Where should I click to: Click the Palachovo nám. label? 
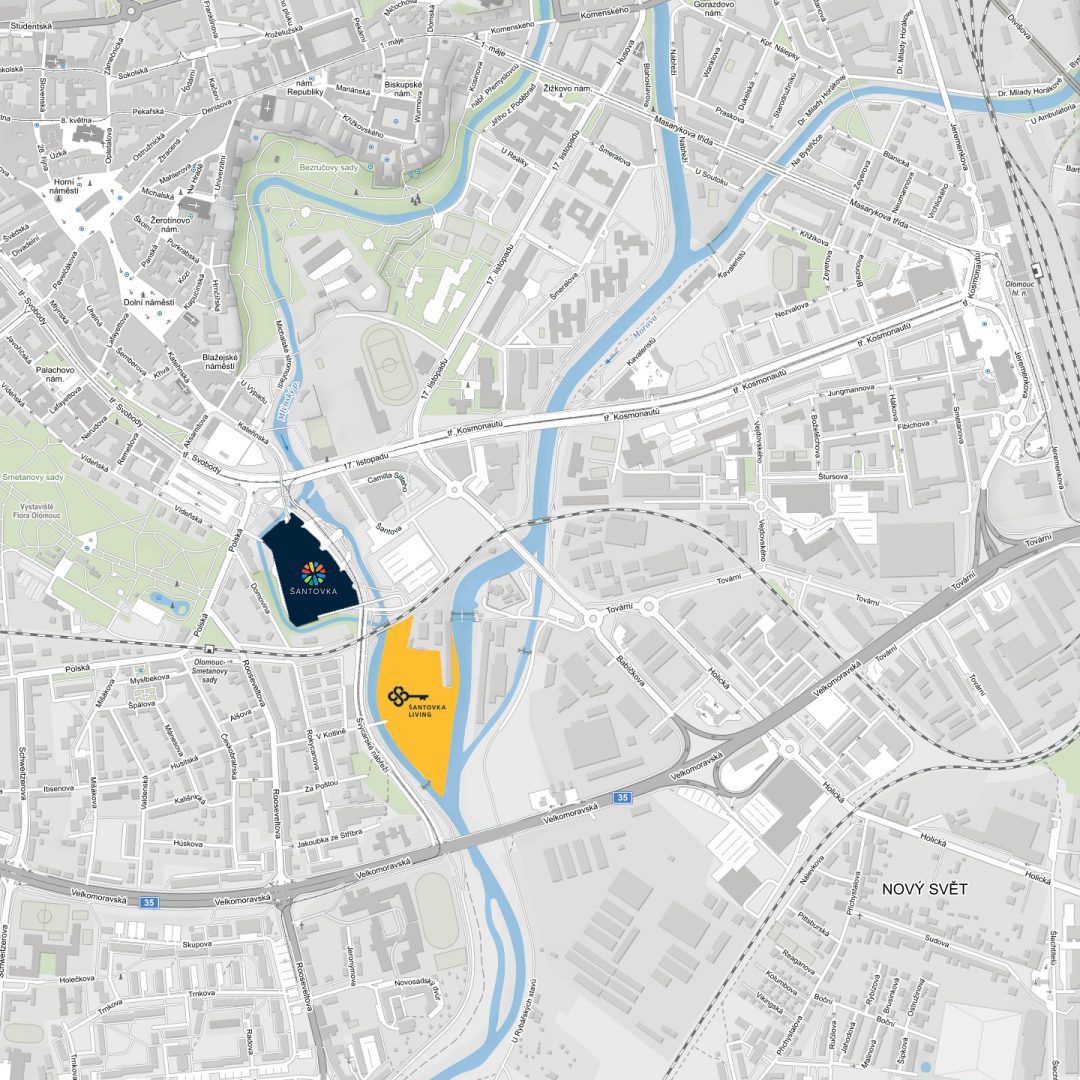(55, 374)
